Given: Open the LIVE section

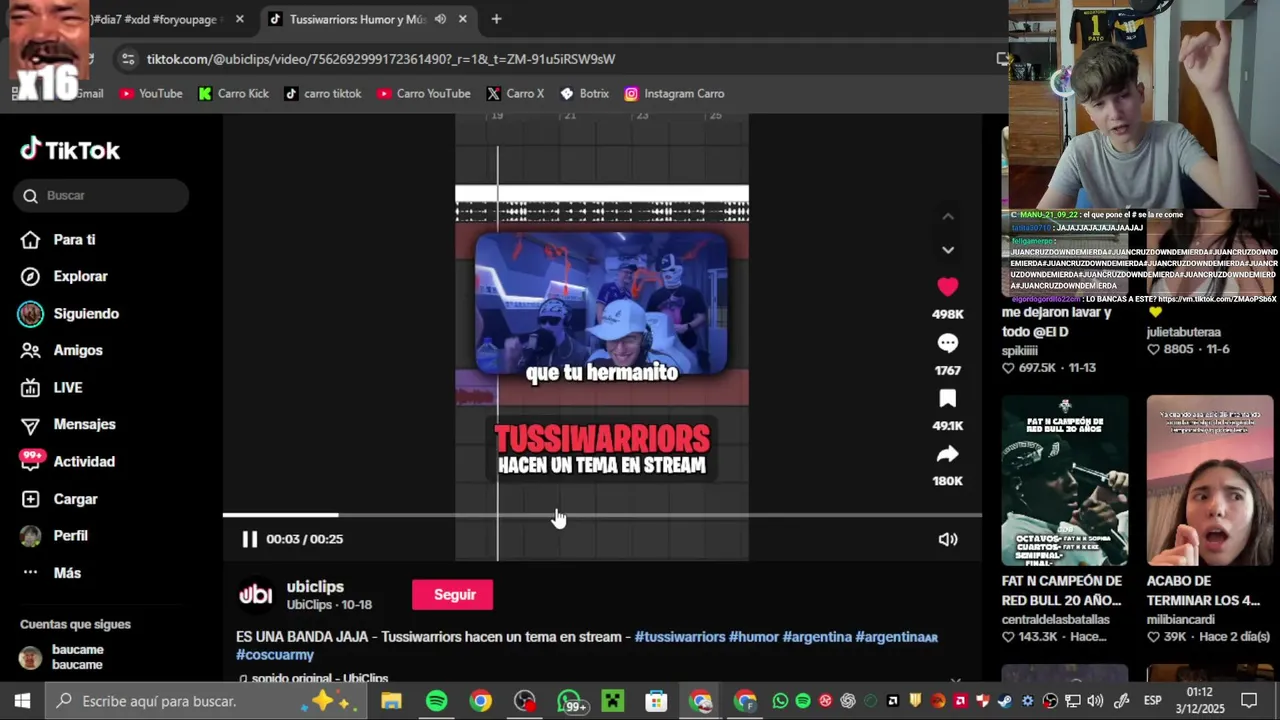Looking at the screenshot, I should coord(52,388).
